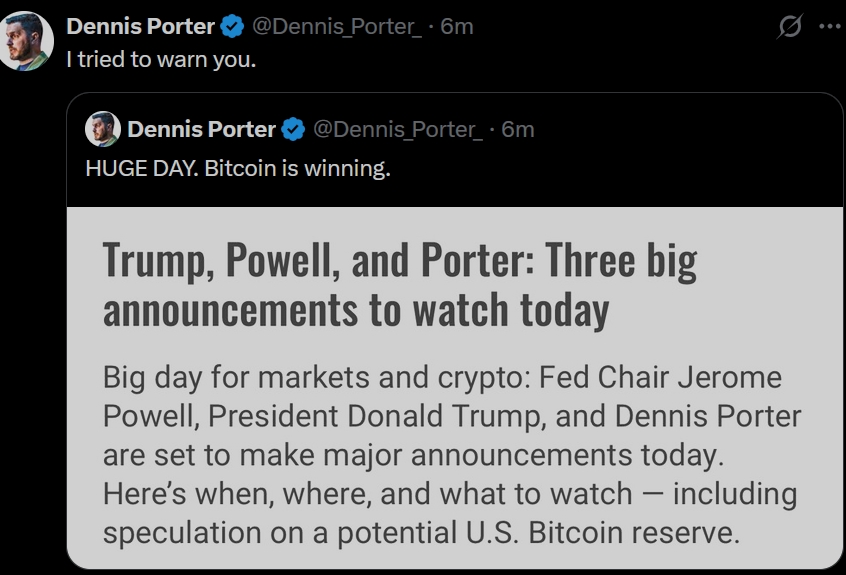846x575 pixels.
Task: Click the small avatar in the quoted tweet
Action: click(102, 129)
